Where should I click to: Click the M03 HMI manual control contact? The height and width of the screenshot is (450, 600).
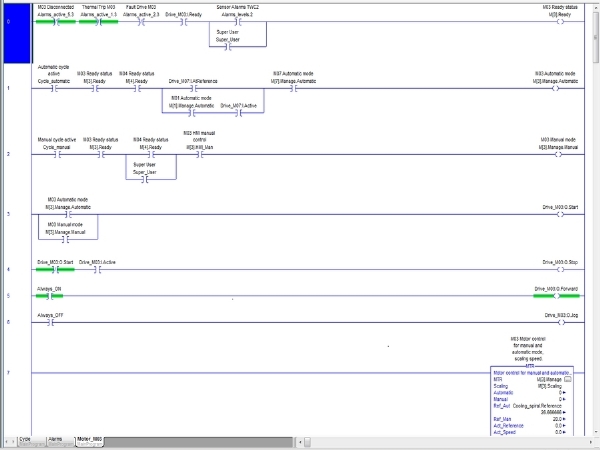pyautogui.click(x=200, y=155)
